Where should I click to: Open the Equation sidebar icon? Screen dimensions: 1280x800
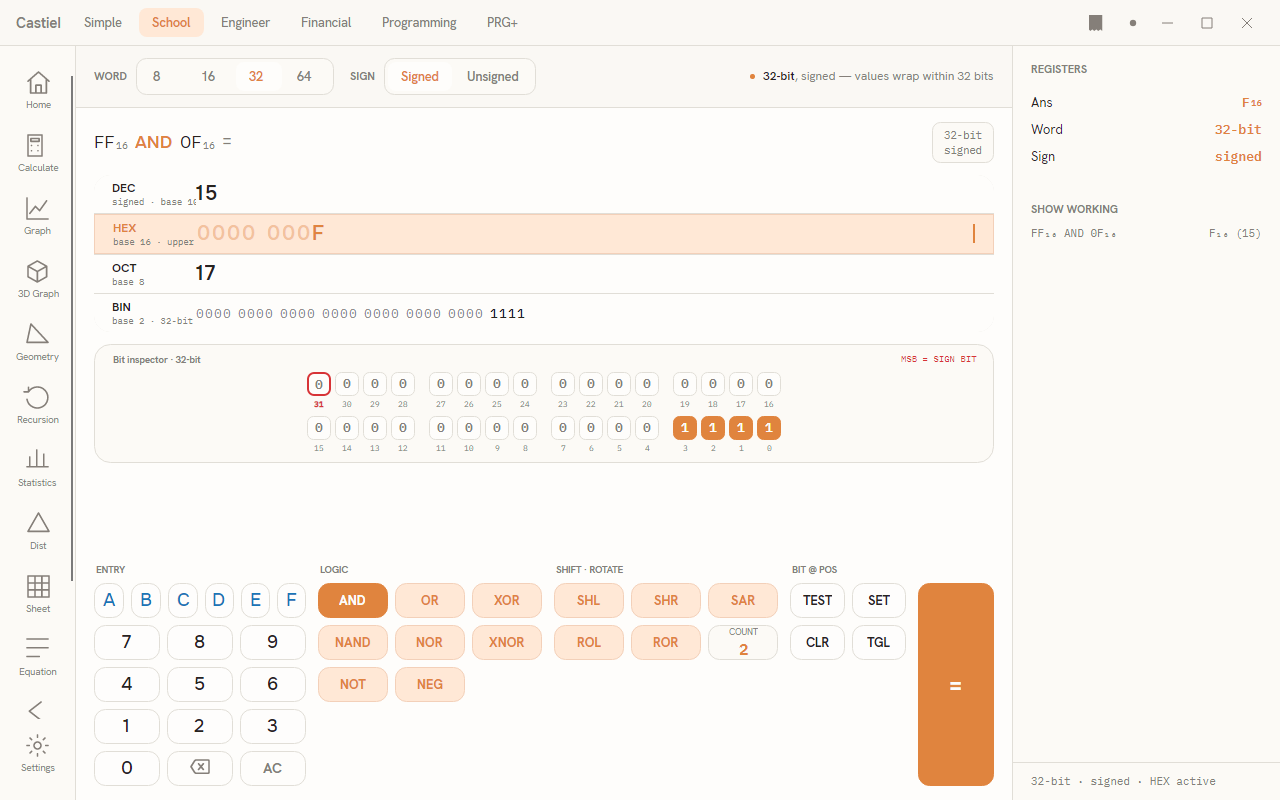click(x=38, y=657)
